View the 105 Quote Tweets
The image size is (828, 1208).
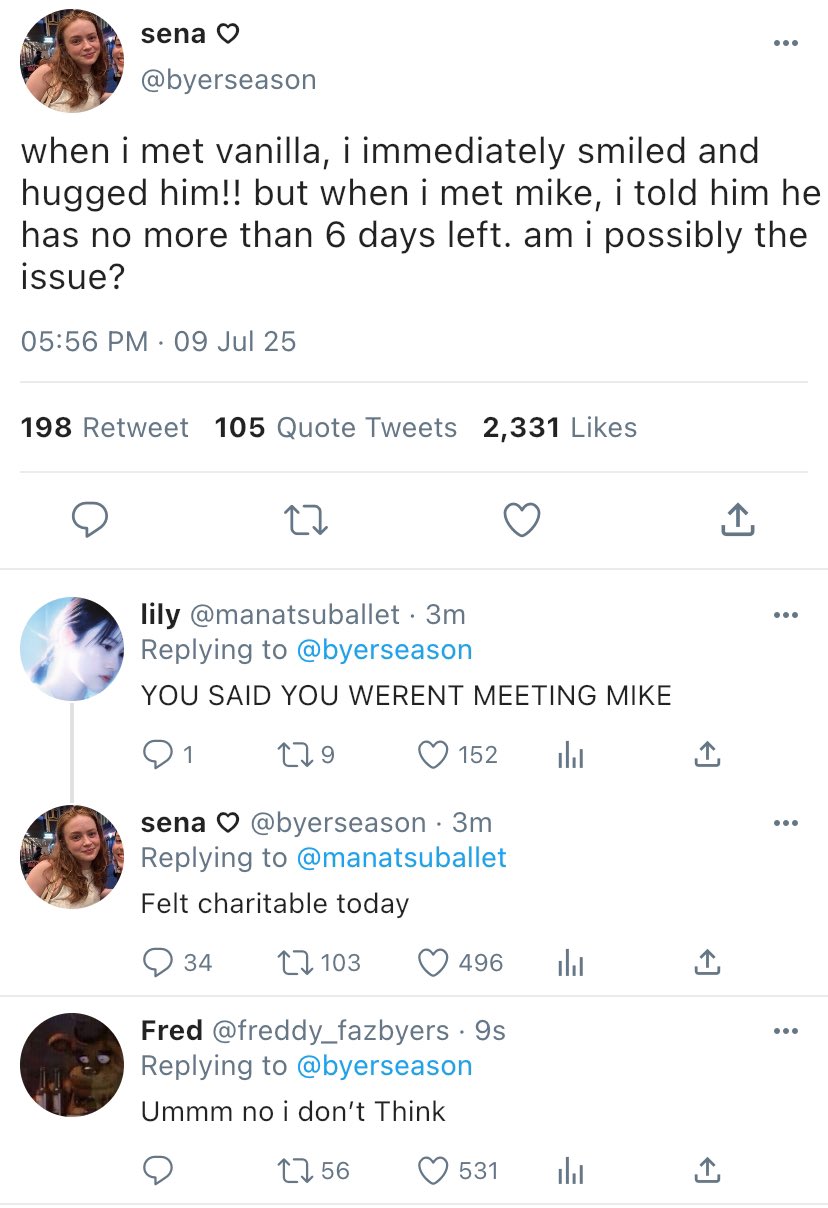(x=335, y=428)
